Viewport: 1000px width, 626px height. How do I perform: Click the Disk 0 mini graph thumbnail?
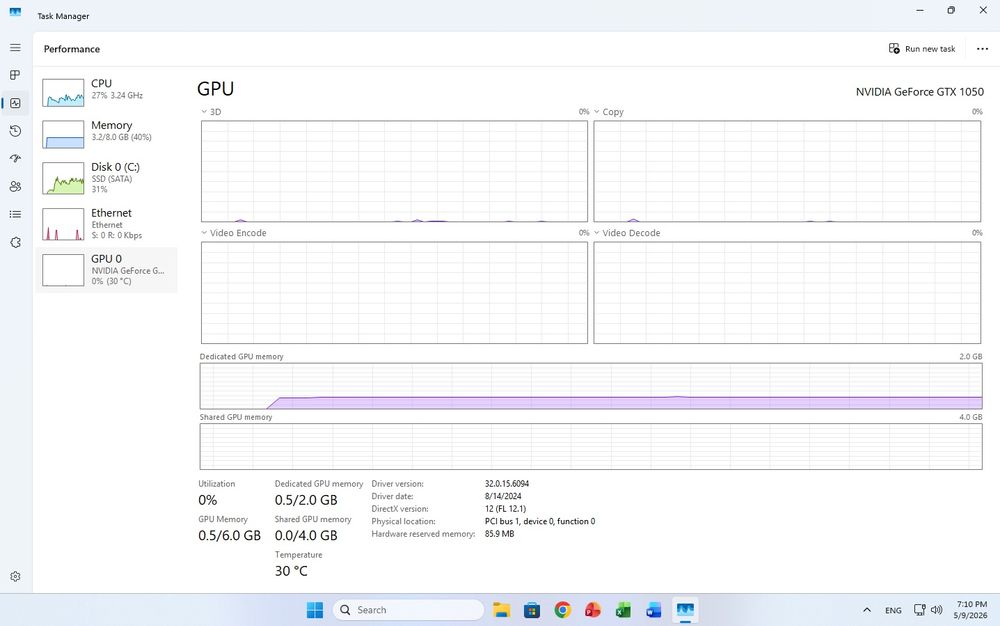63,178
